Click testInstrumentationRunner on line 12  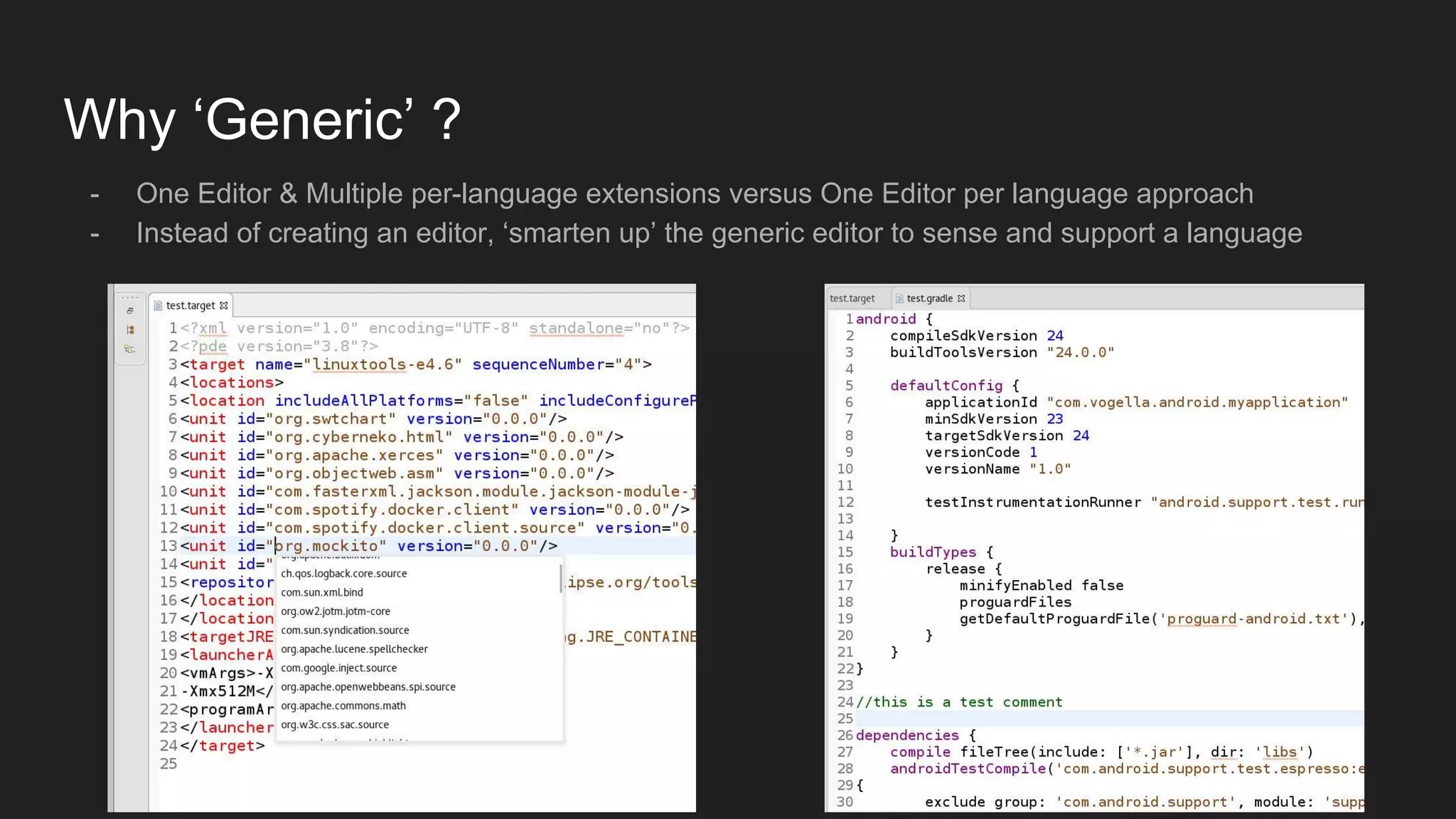pos(1033,503)
